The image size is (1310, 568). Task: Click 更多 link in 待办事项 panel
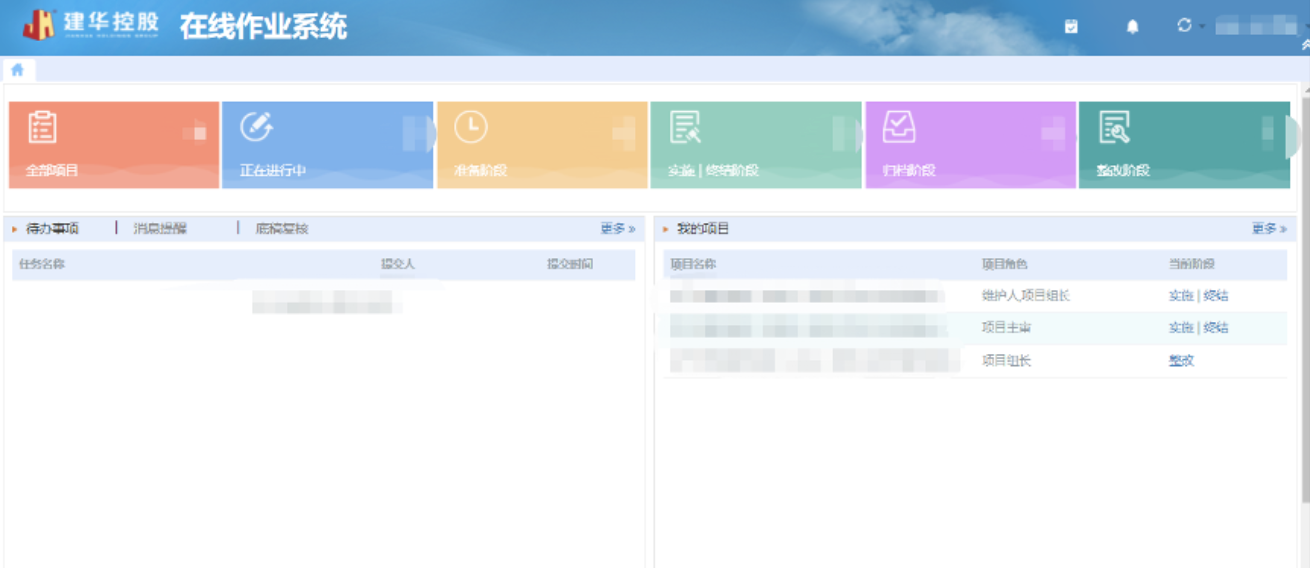pos(617,229)
